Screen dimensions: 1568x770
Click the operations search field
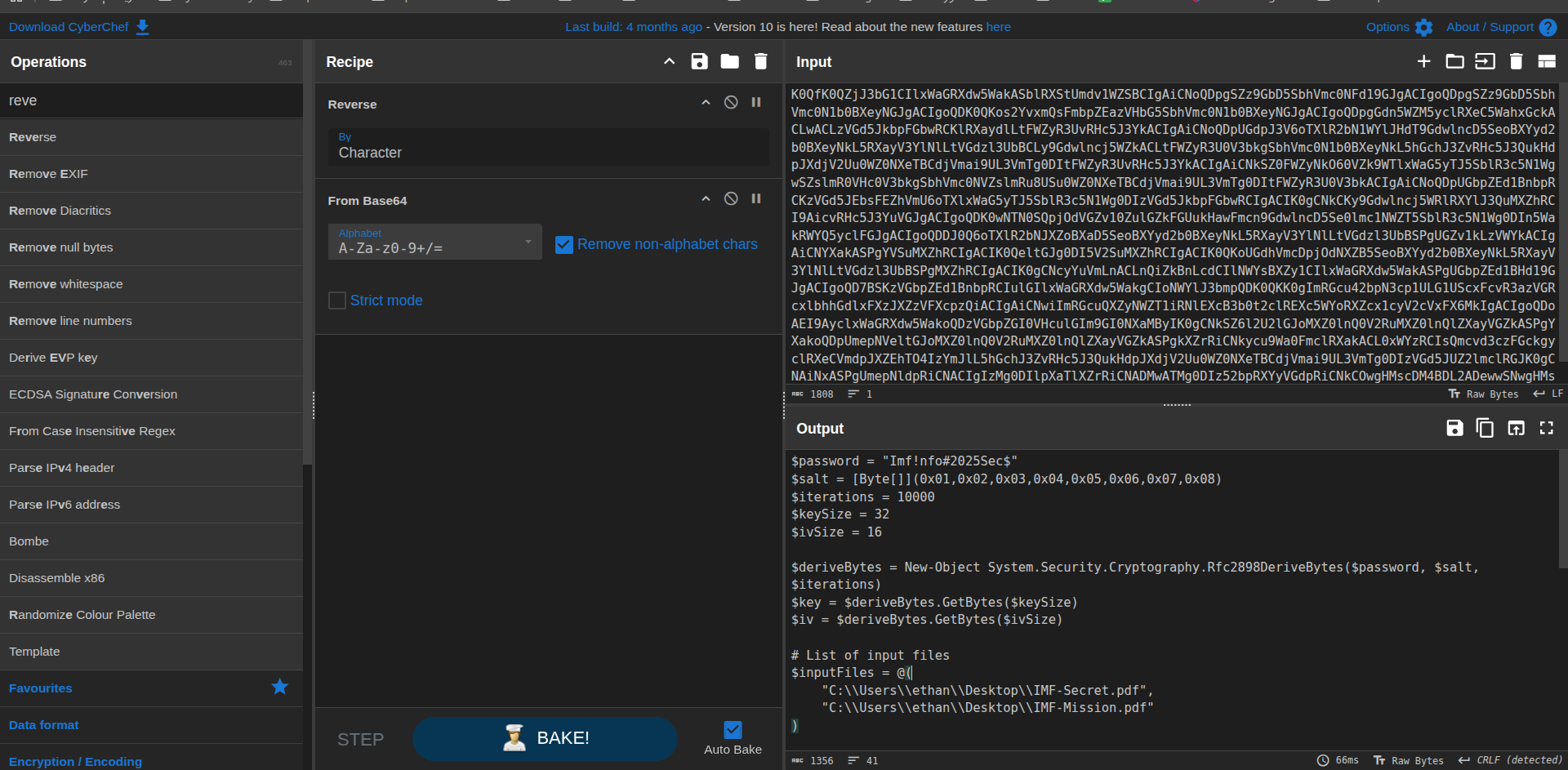click(151, 100)
